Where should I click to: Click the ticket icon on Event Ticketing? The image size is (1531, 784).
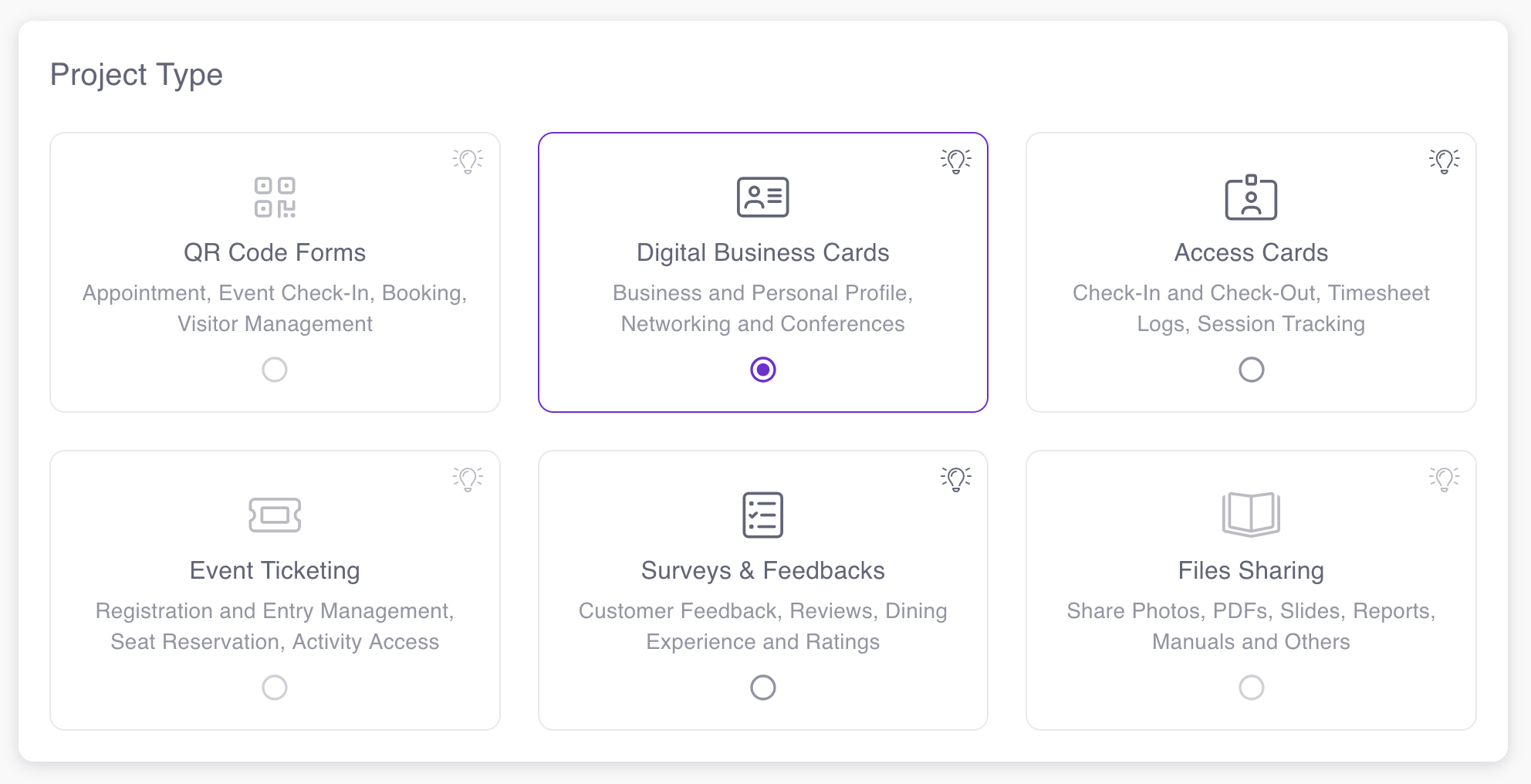pos(275,515)
